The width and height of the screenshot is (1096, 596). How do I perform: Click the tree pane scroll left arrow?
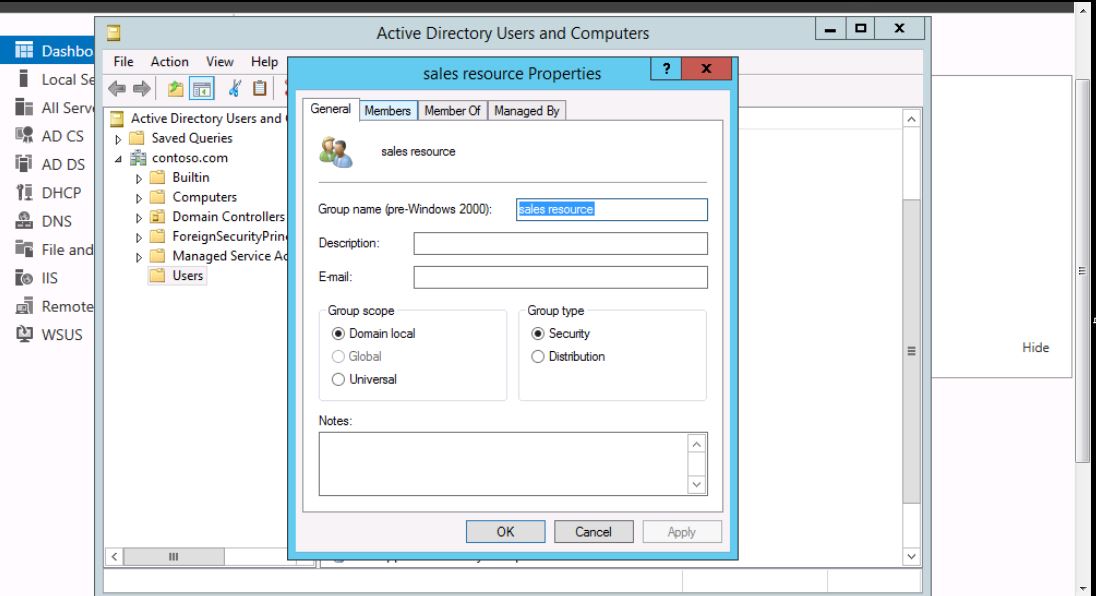[x=114, y=557]
